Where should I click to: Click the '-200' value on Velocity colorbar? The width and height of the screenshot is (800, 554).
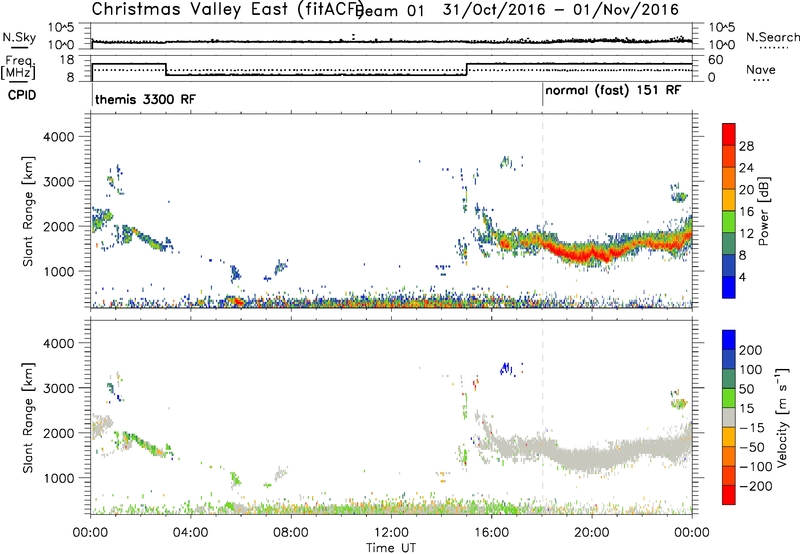click(756, 486)
